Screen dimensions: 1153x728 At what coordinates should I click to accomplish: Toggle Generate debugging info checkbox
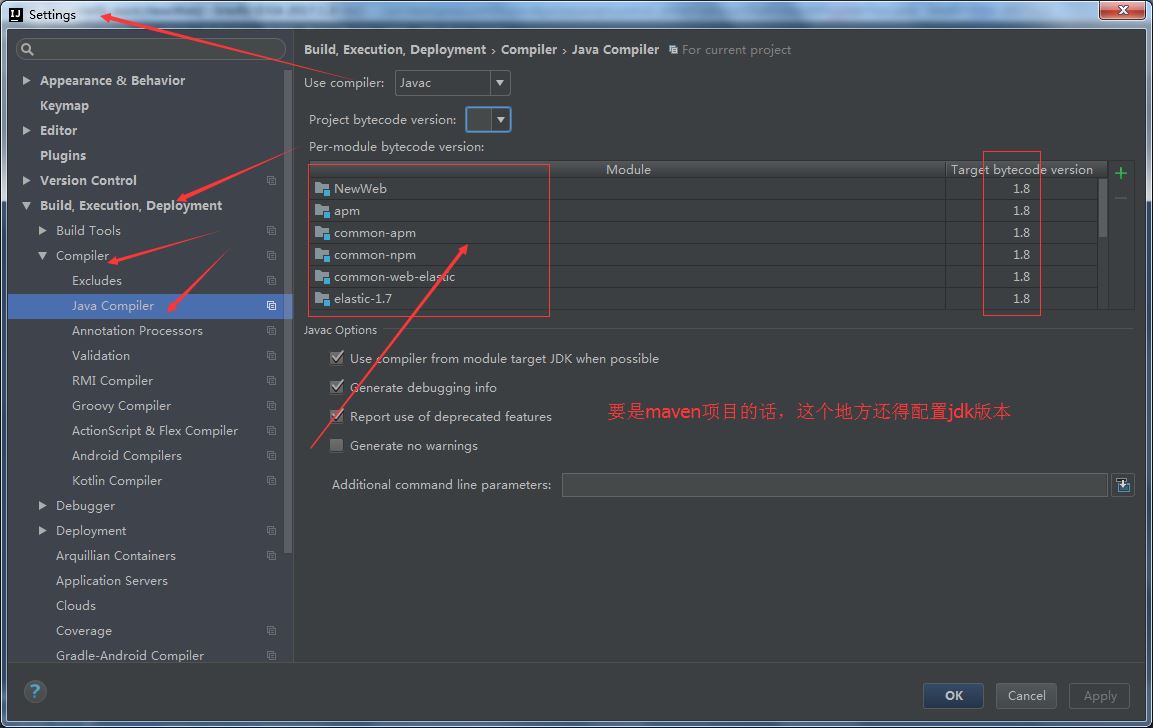337,387
